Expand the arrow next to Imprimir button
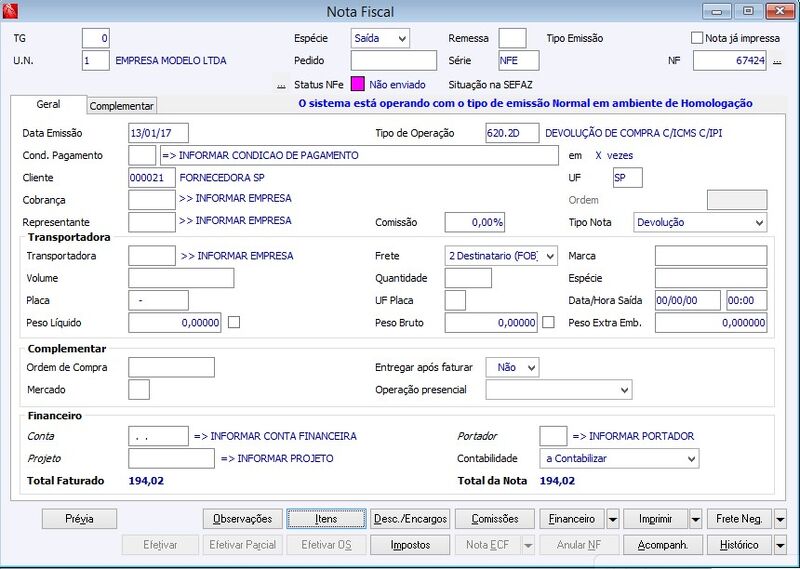 [x=695, y=519]
